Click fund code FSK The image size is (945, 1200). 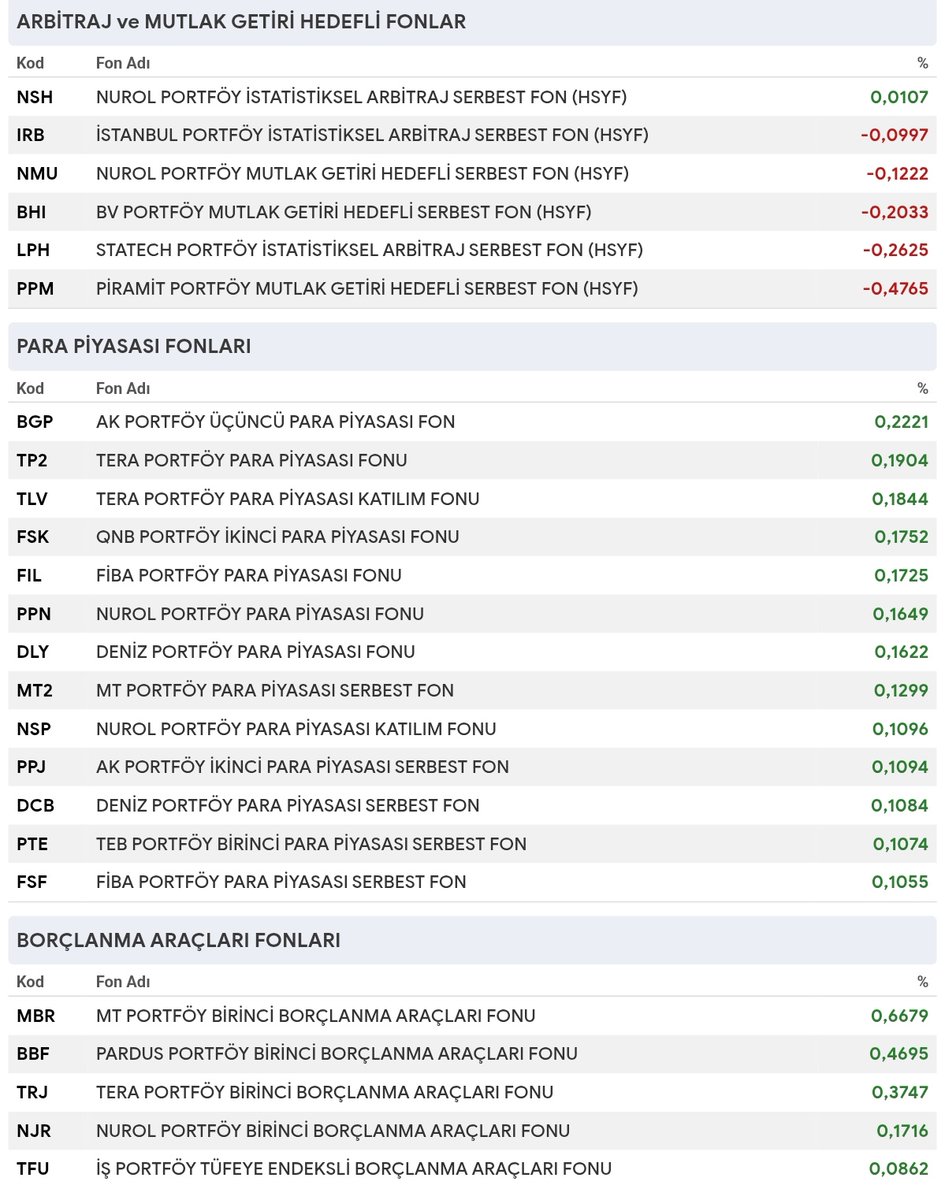click(33, 537)
